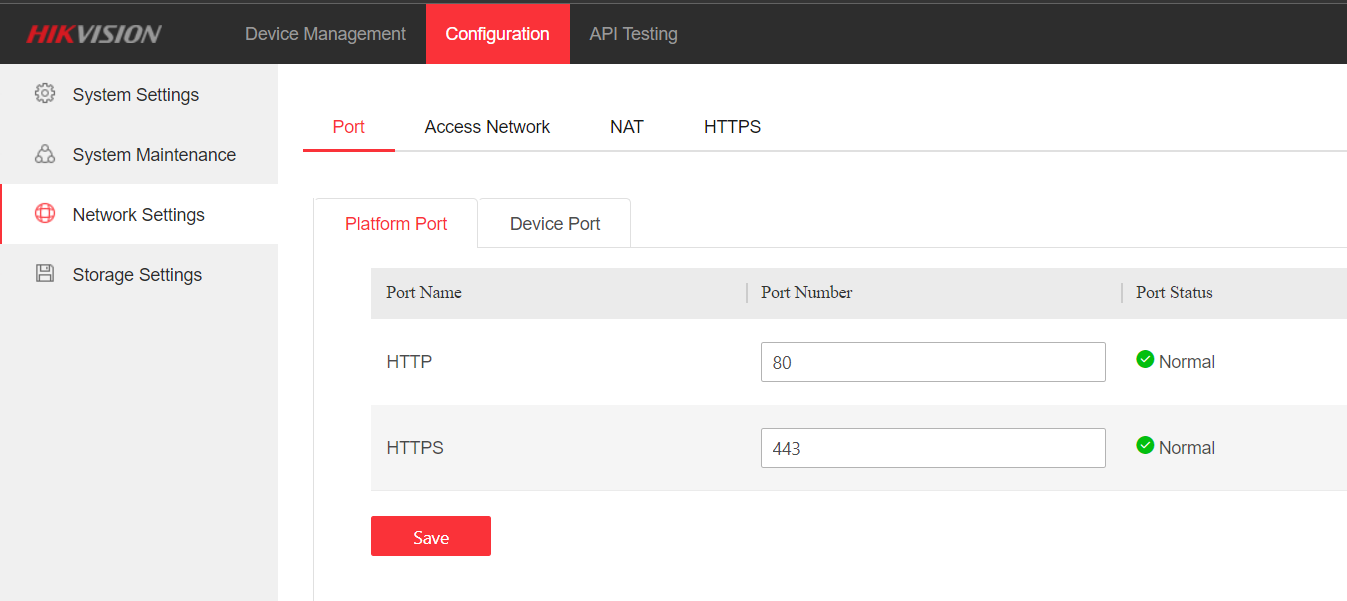
Task: Switch to the Port tab
Action: pos(349,127)
